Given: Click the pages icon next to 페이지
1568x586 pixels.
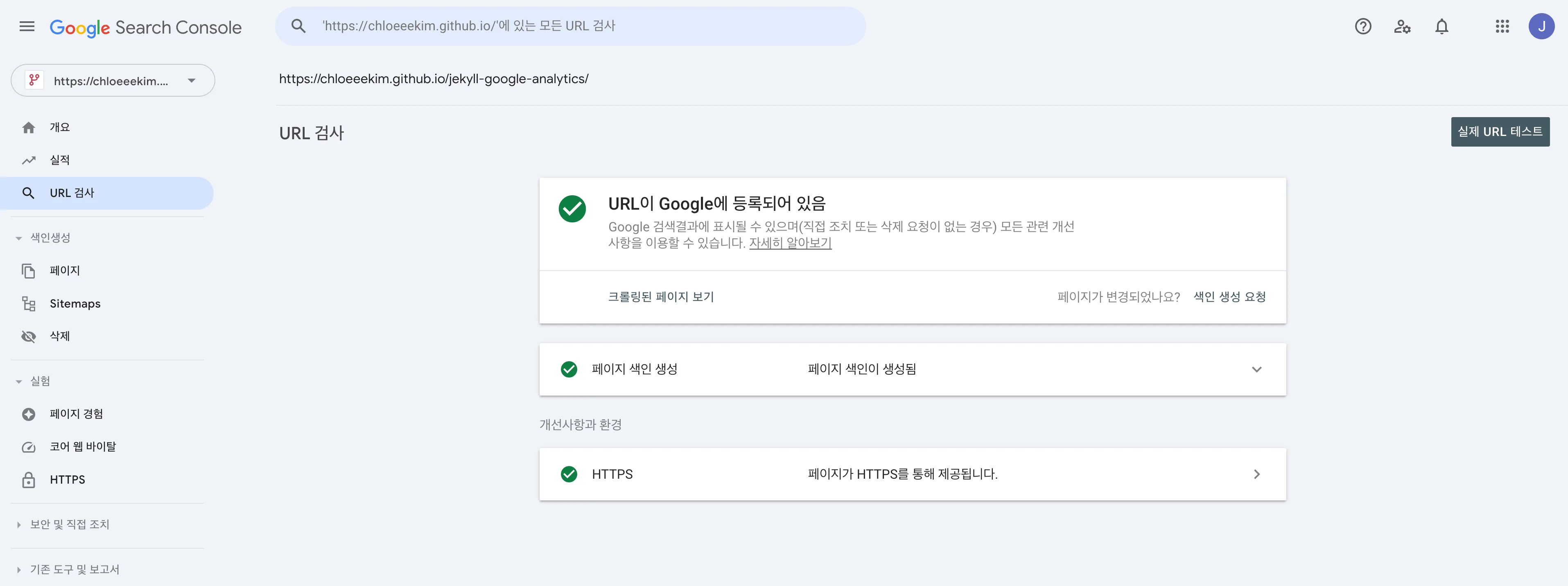Looking at the screenshot, I should pyautogui.click(x=29, y=270).
